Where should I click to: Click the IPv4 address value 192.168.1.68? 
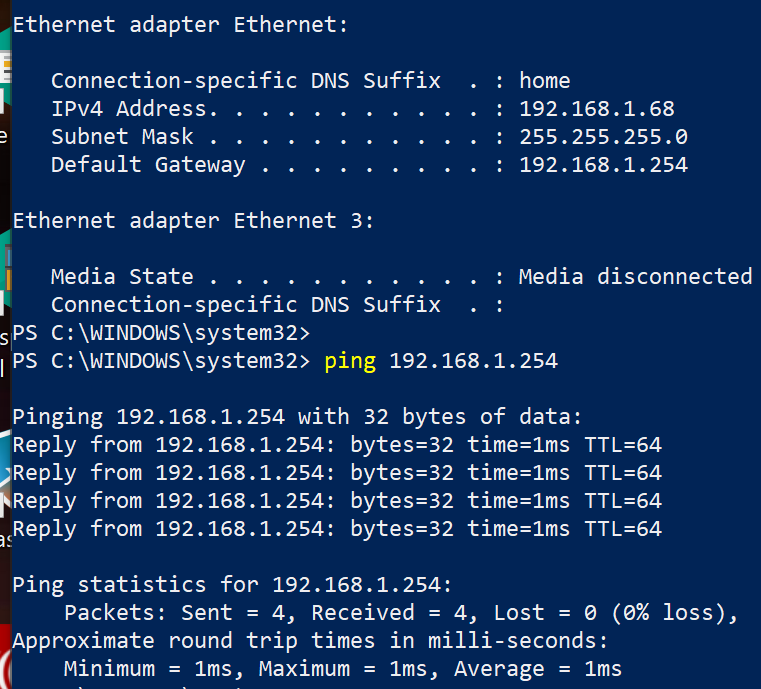[x=597, y=109]
